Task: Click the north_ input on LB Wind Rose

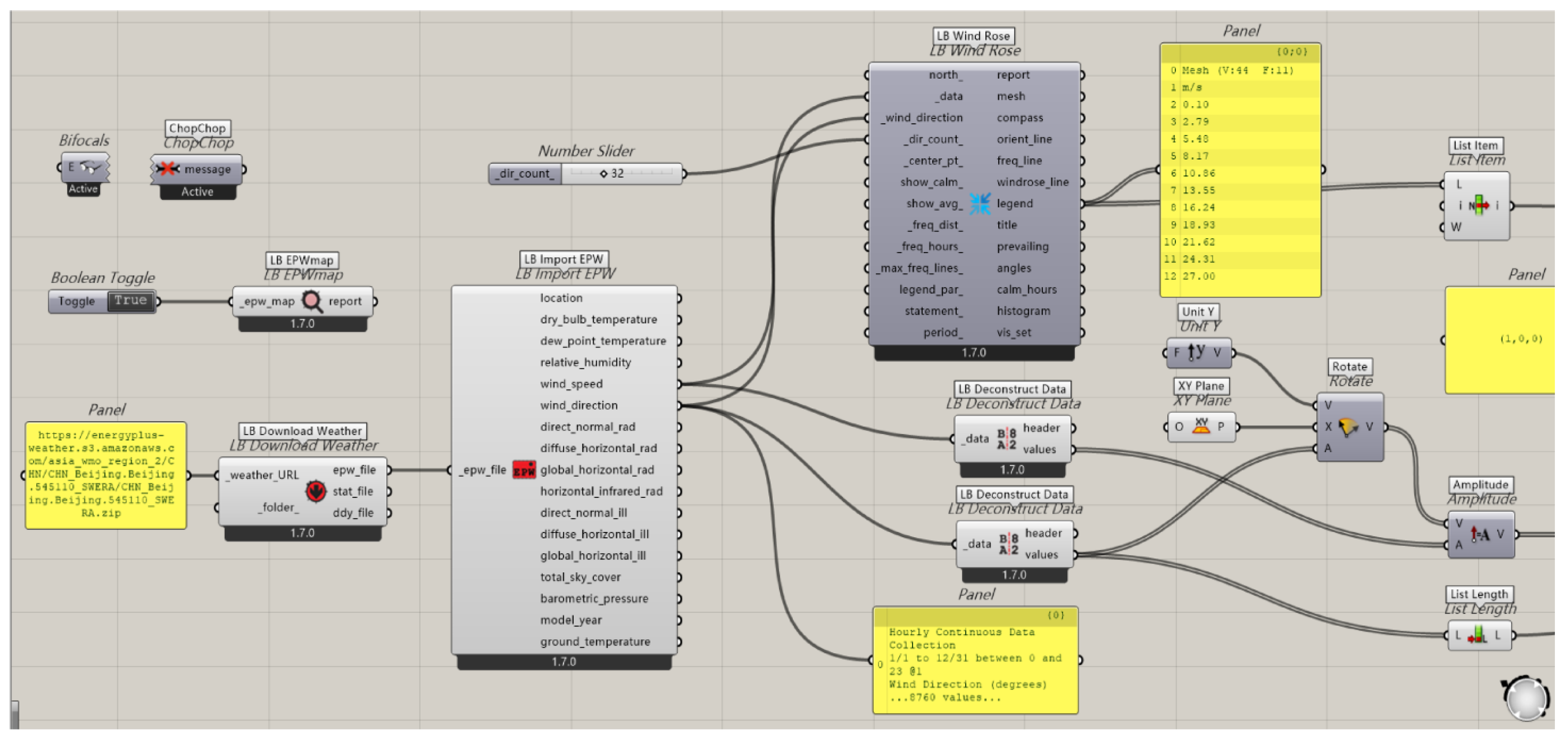Action: 946,75
